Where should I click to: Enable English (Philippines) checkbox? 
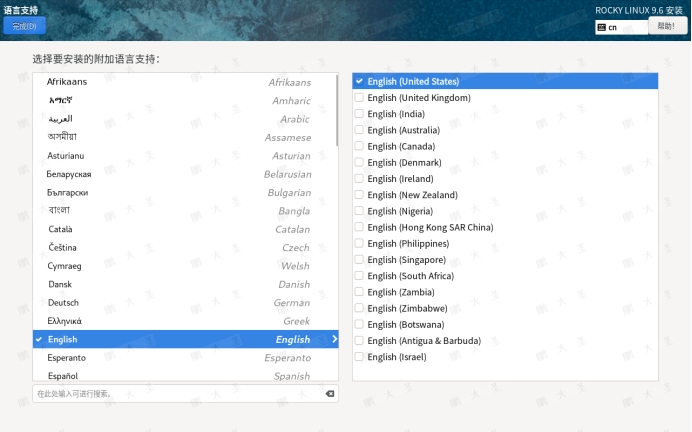pyautogui.click(x=359, y=244)
